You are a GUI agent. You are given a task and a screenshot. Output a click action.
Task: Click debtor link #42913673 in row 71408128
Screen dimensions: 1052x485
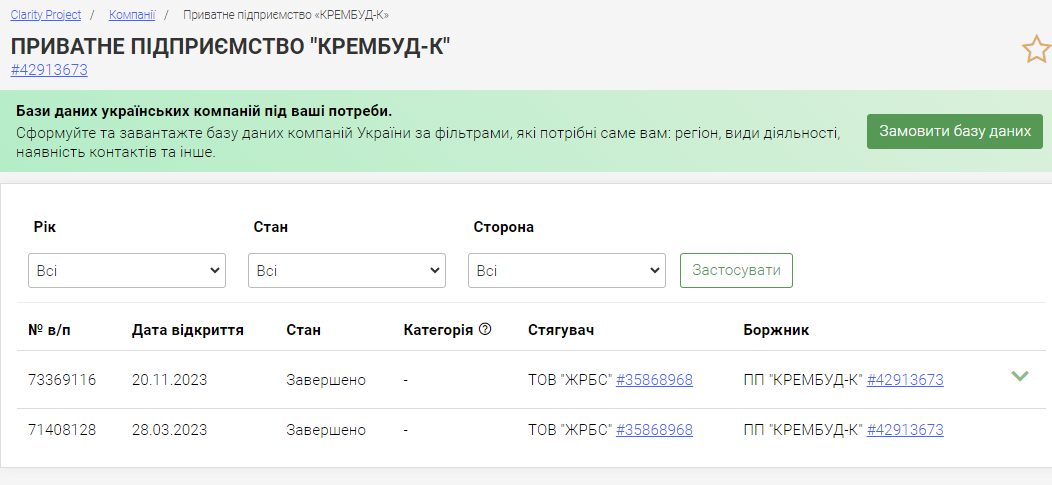904,430
